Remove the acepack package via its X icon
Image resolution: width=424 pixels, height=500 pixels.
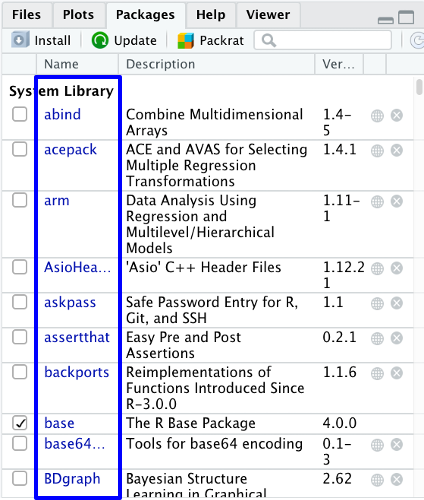click(x=397, y=150)
